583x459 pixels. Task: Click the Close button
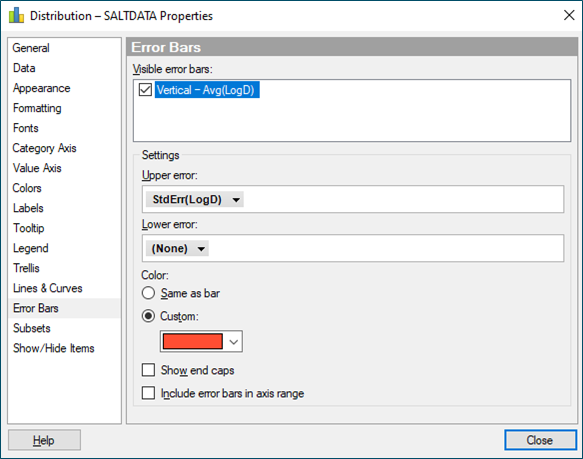(540, 440)
